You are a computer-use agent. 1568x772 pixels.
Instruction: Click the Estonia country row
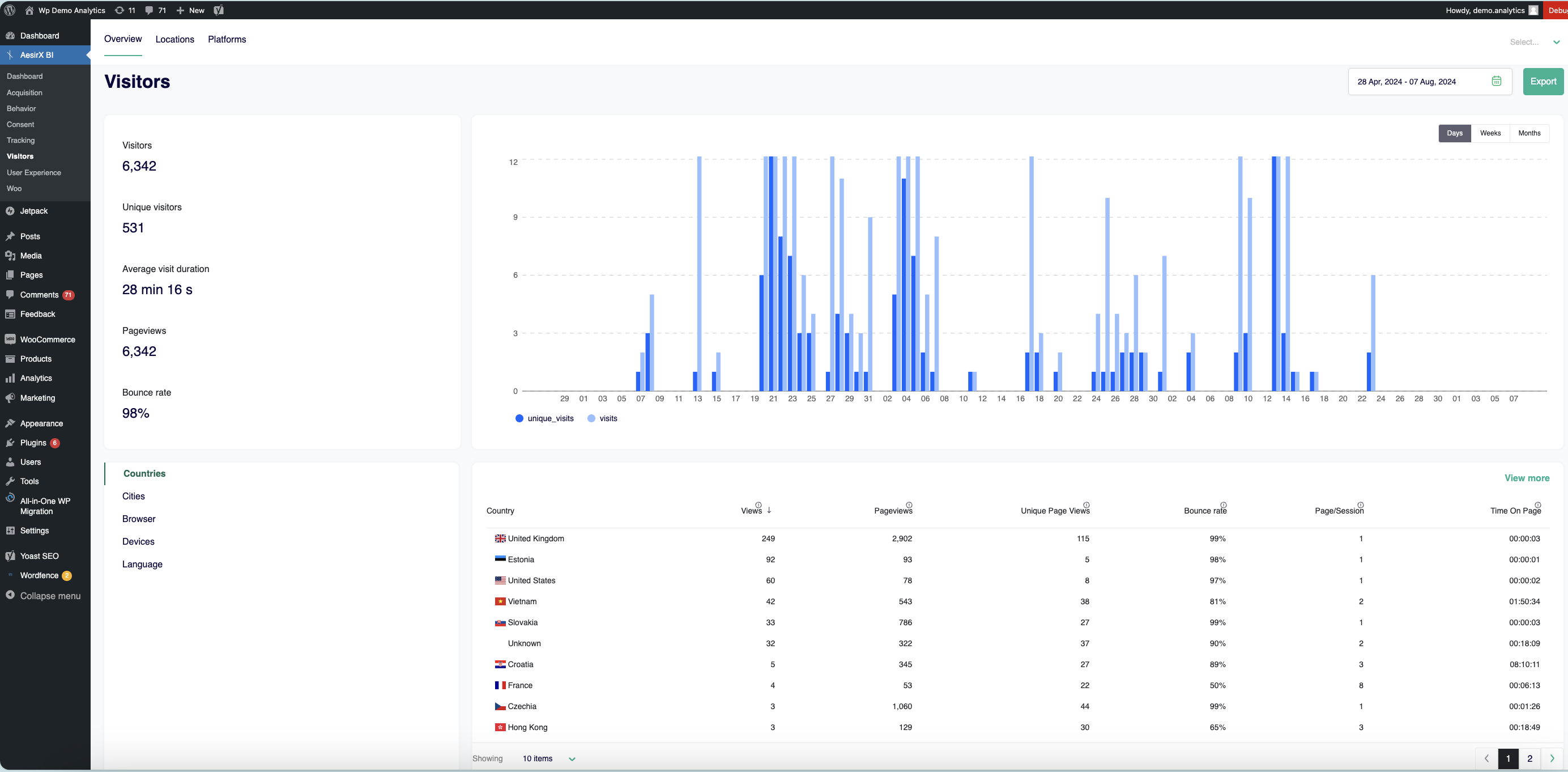click(1018, 559)
